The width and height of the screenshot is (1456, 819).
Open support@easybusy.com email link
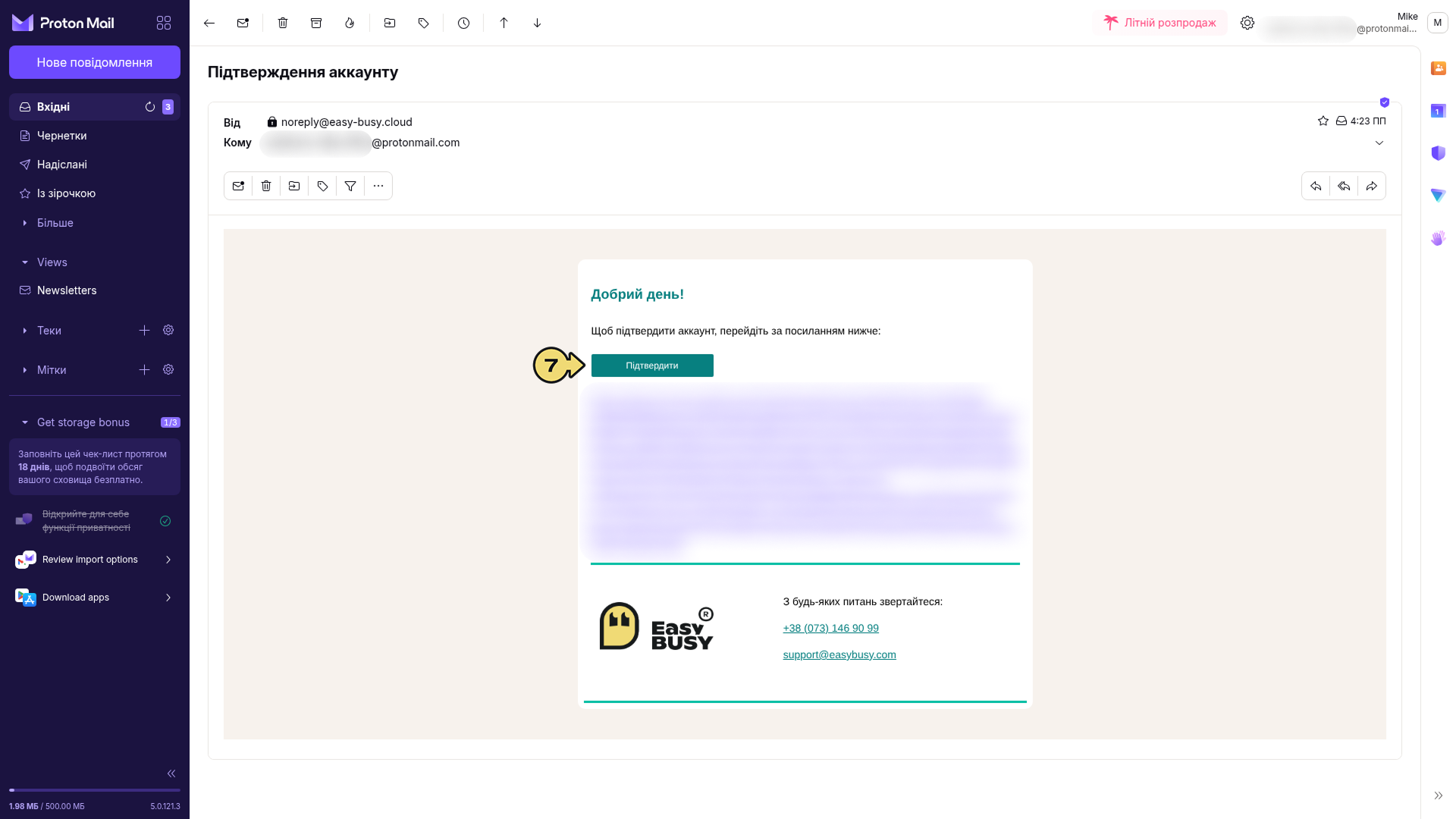(x=839, y=654)
